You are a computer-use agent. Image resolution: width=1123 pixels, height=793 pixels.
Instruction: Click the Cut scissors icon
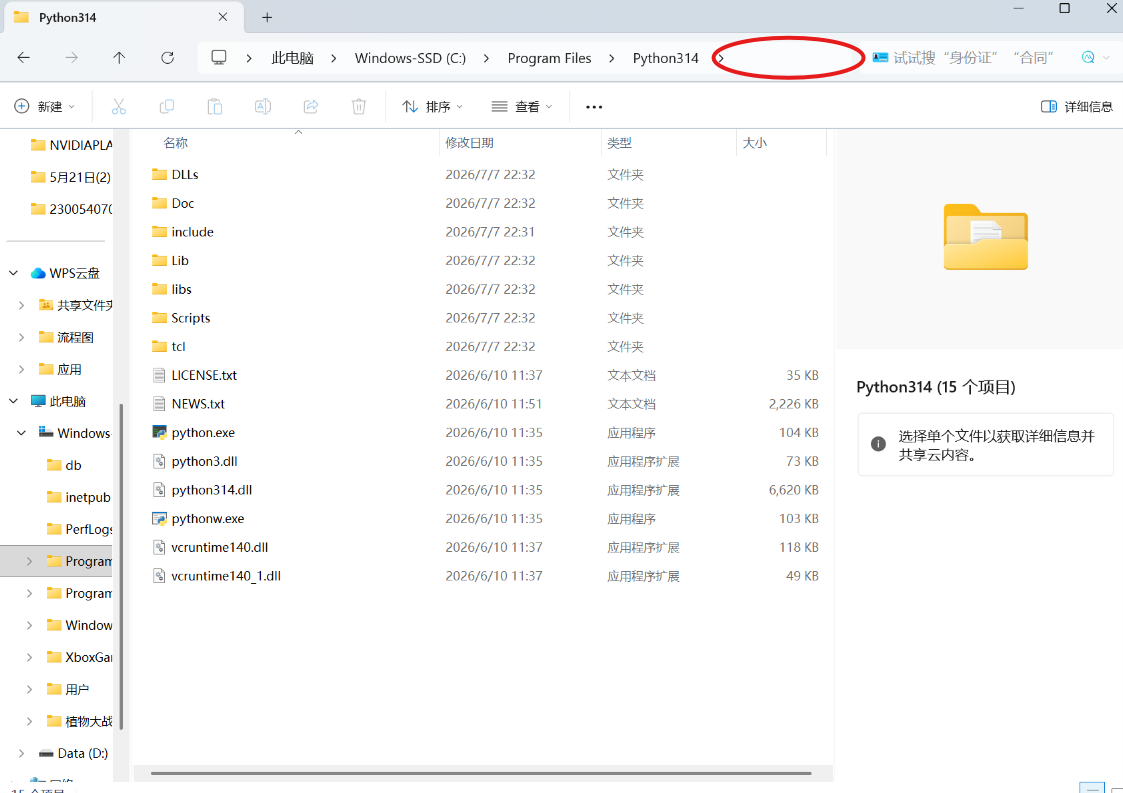[119, 107]
